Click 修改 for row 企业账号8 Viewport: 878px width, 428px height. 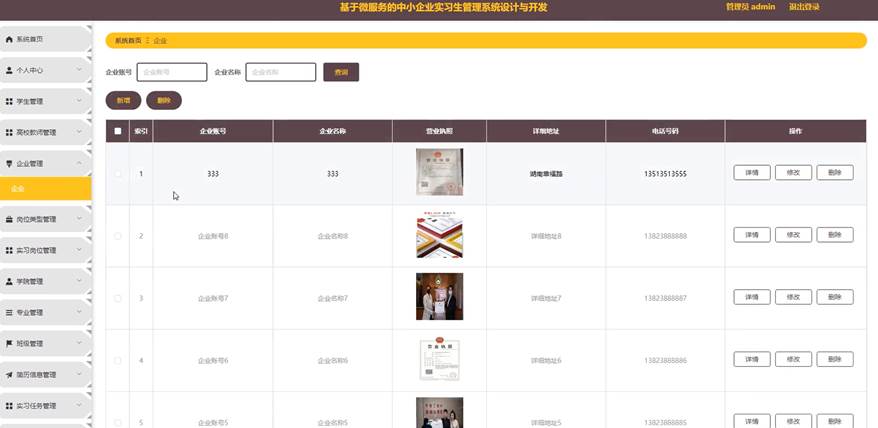(793, 235)
